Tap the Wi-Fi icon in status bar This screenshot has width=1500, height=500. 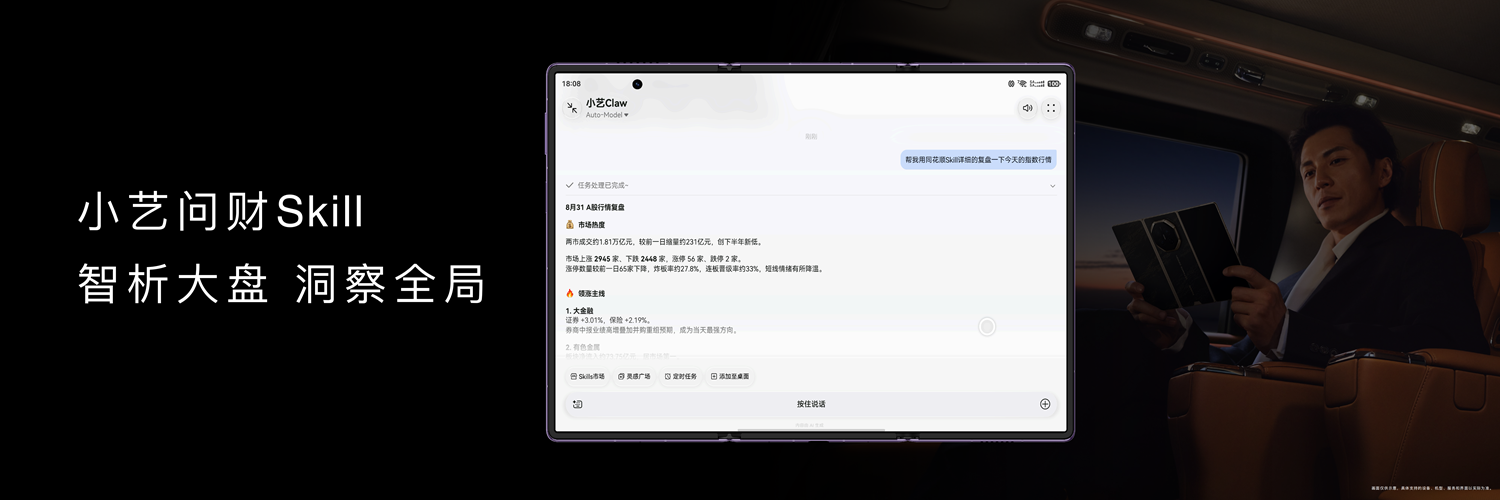[x=1023, y=84]
